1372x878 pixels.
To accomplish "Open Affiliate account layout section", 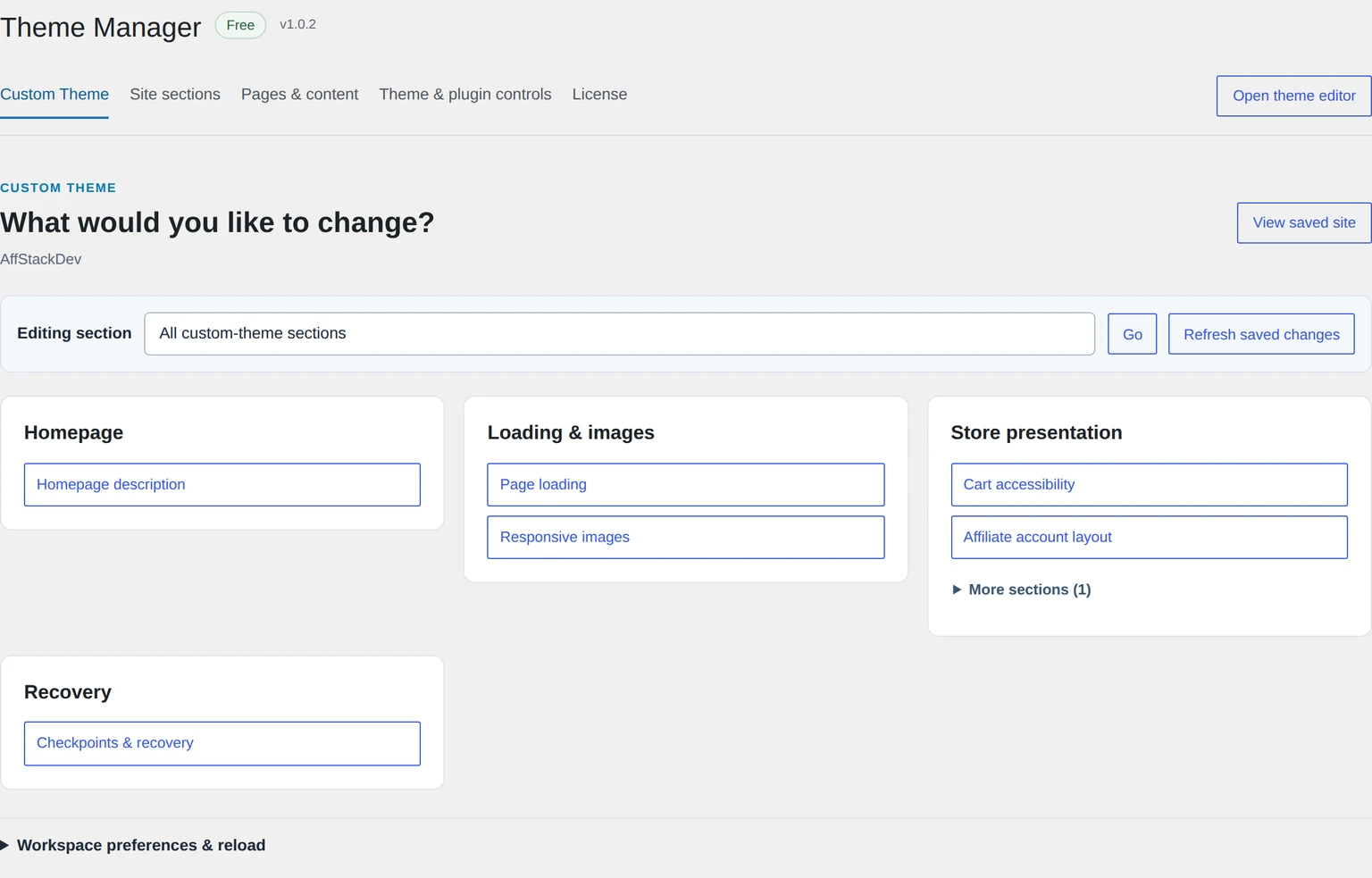I will tap(1149, 537).
